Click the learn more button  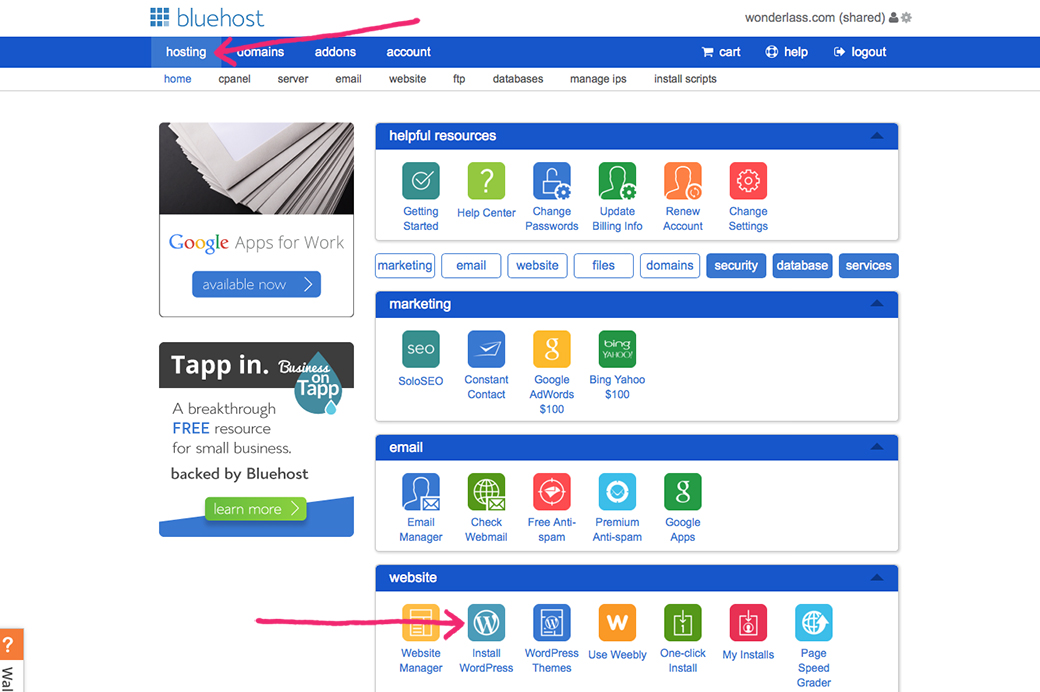(x=255, y=509)
